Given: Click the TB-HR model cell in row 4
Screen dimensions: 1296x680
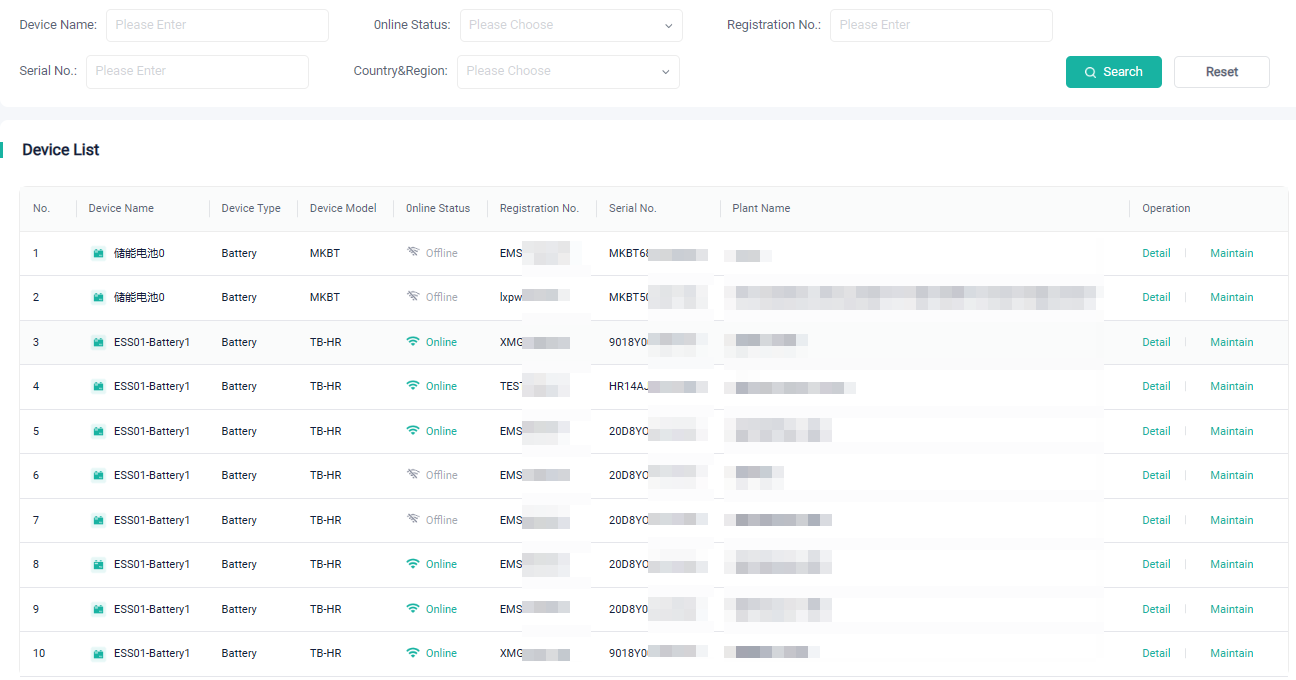Looking at the screenshot, I should coord(325,386).
